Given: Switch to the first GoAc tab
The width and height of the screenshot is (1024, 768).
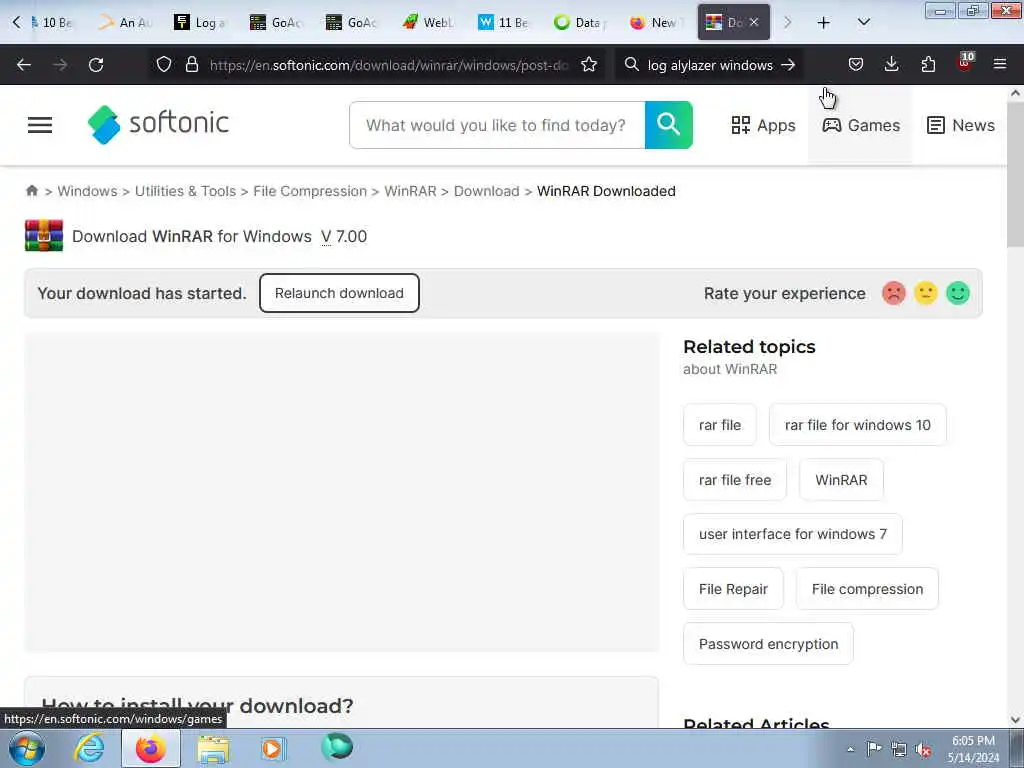Looking at the screenshot, I should (x=277, y=23).
